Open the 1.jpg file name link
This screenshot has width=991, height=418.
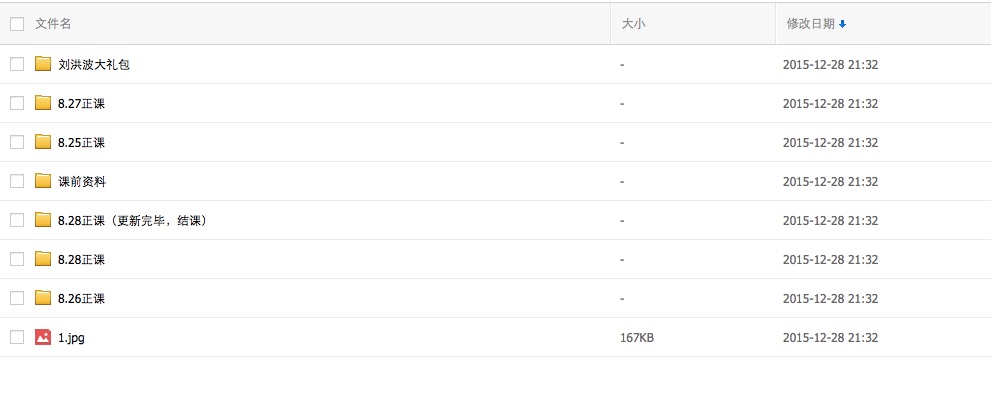tap(71, 338)
